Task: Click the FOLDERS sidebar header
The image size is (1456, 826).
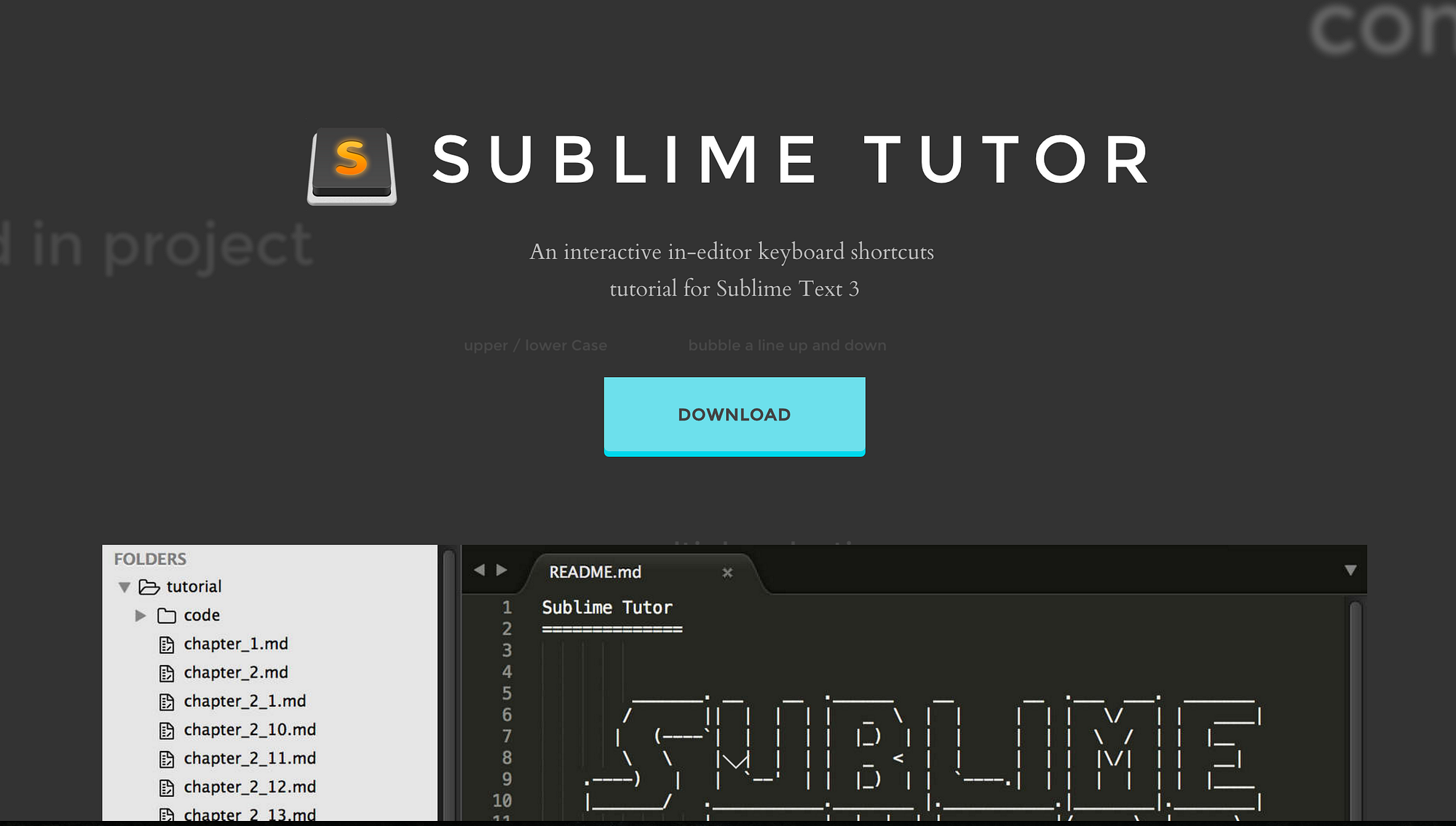Action: pyautogui.click(x=150, y=558)
